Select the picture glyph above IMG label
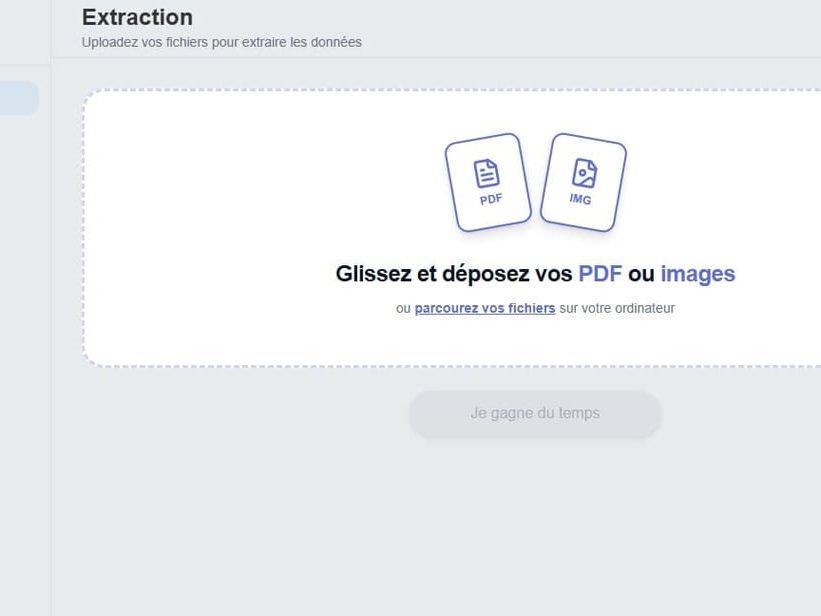 coord(584,173)
